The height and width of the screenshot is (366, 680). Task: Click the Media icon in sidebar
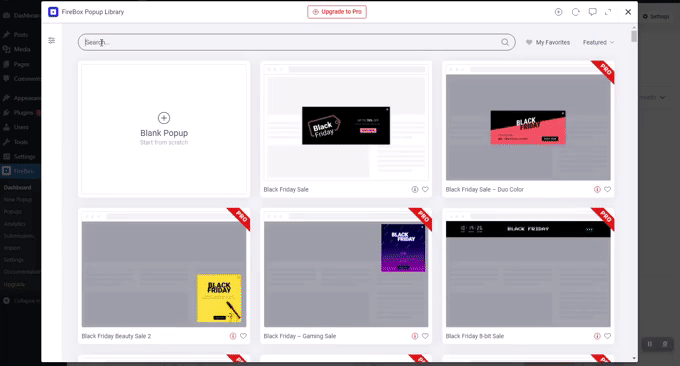[6, 49]
